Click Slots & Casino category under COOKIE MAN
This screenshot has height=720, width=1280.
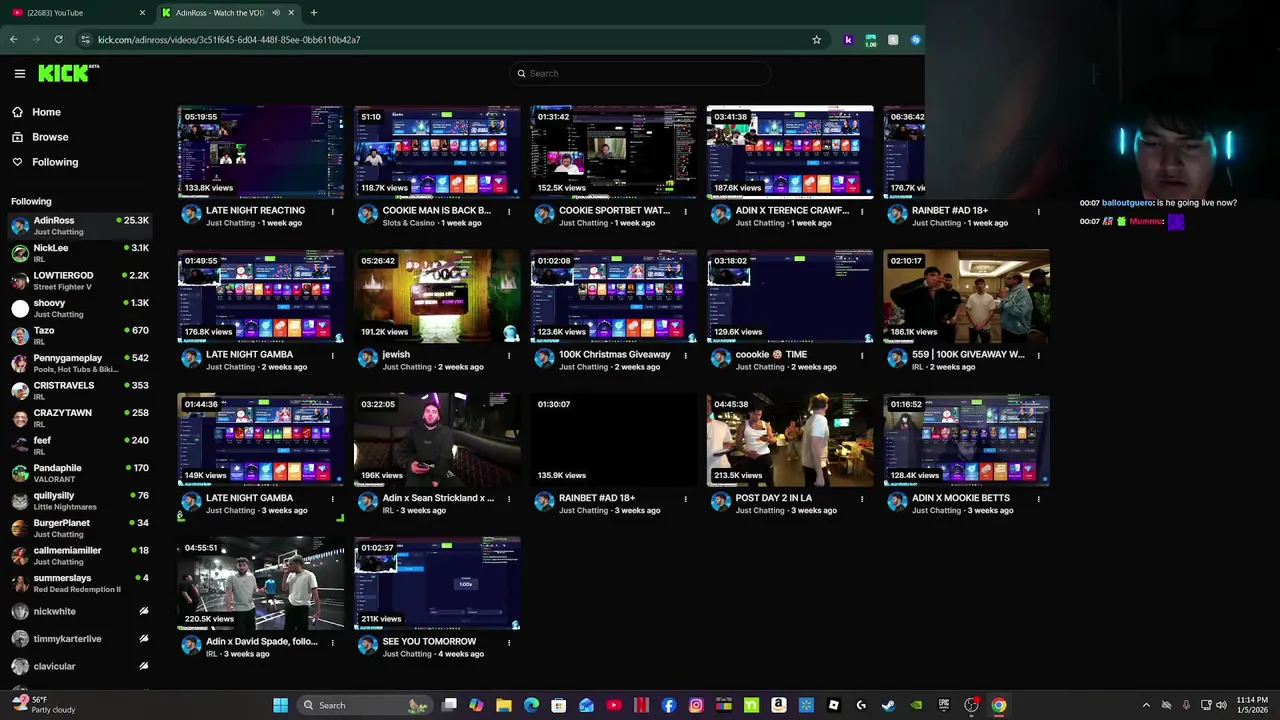(x=408, y=223)
